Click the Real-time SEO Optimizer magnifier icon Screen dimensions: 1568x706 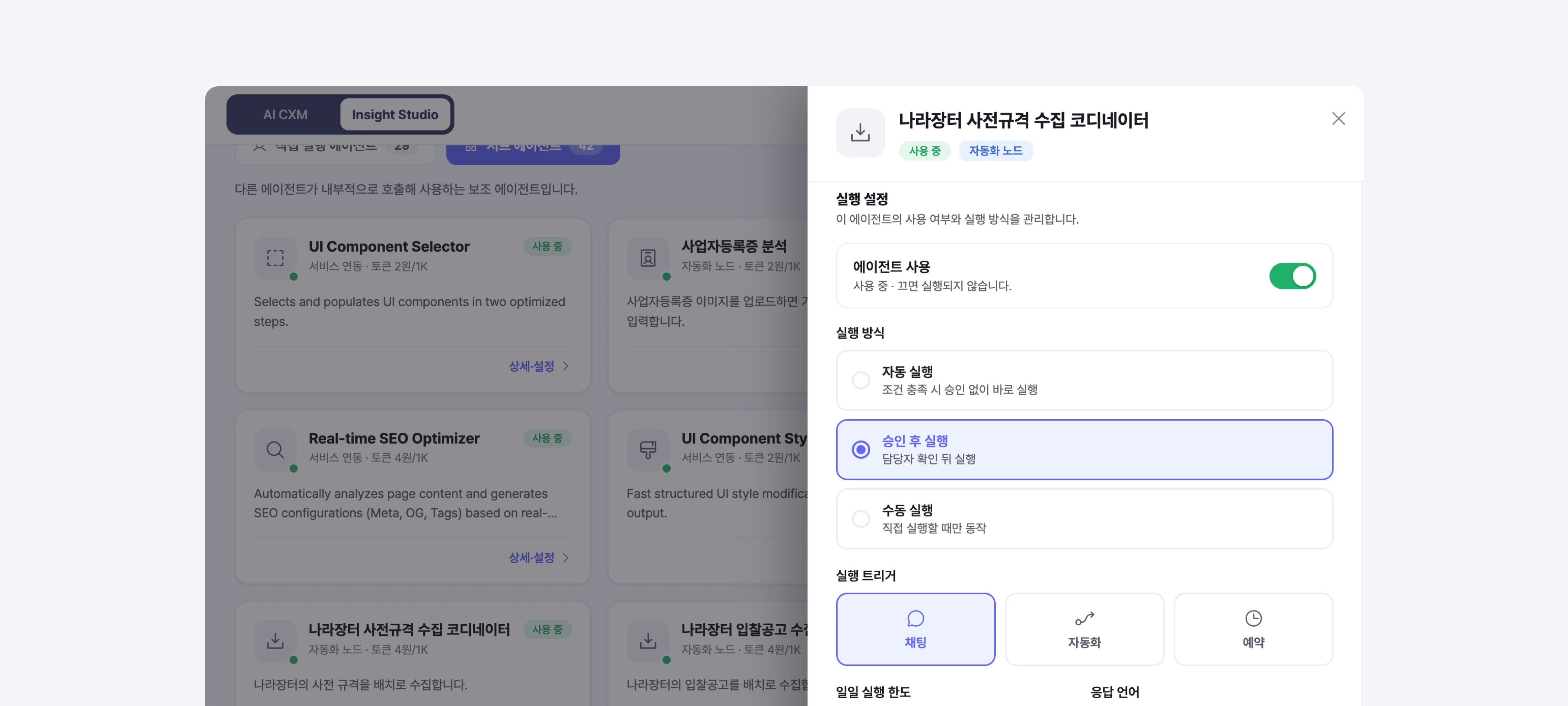pos(275,450)
